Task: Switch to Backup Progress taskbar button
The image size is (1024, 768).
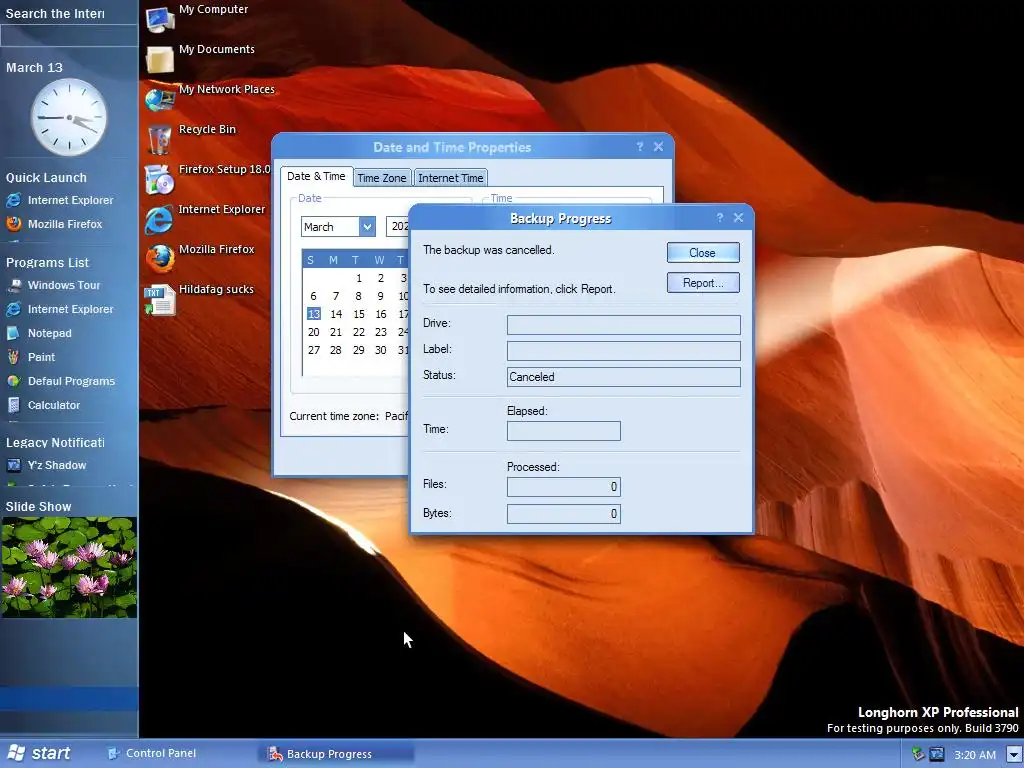Action: click(337, 754)
